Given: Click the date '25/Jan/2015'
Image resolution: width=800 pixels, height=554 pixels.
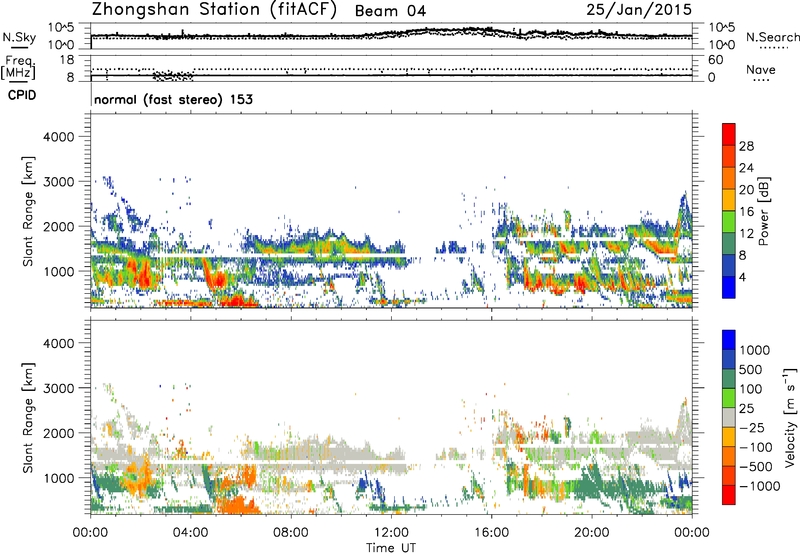Looking at the screenshot, I should point(639,9).
